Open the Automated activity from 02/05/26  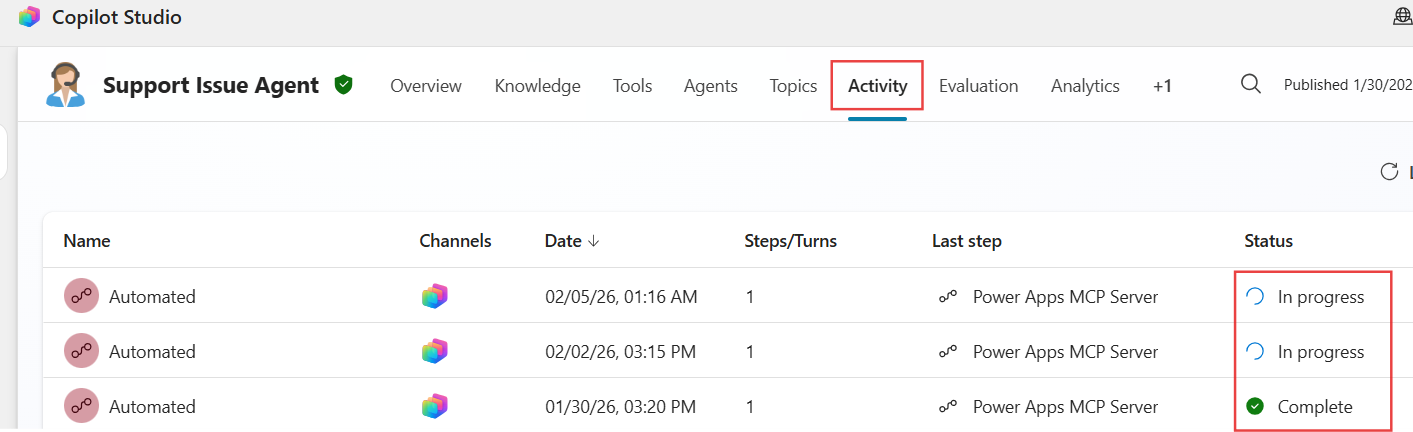[x=152, y=296]
